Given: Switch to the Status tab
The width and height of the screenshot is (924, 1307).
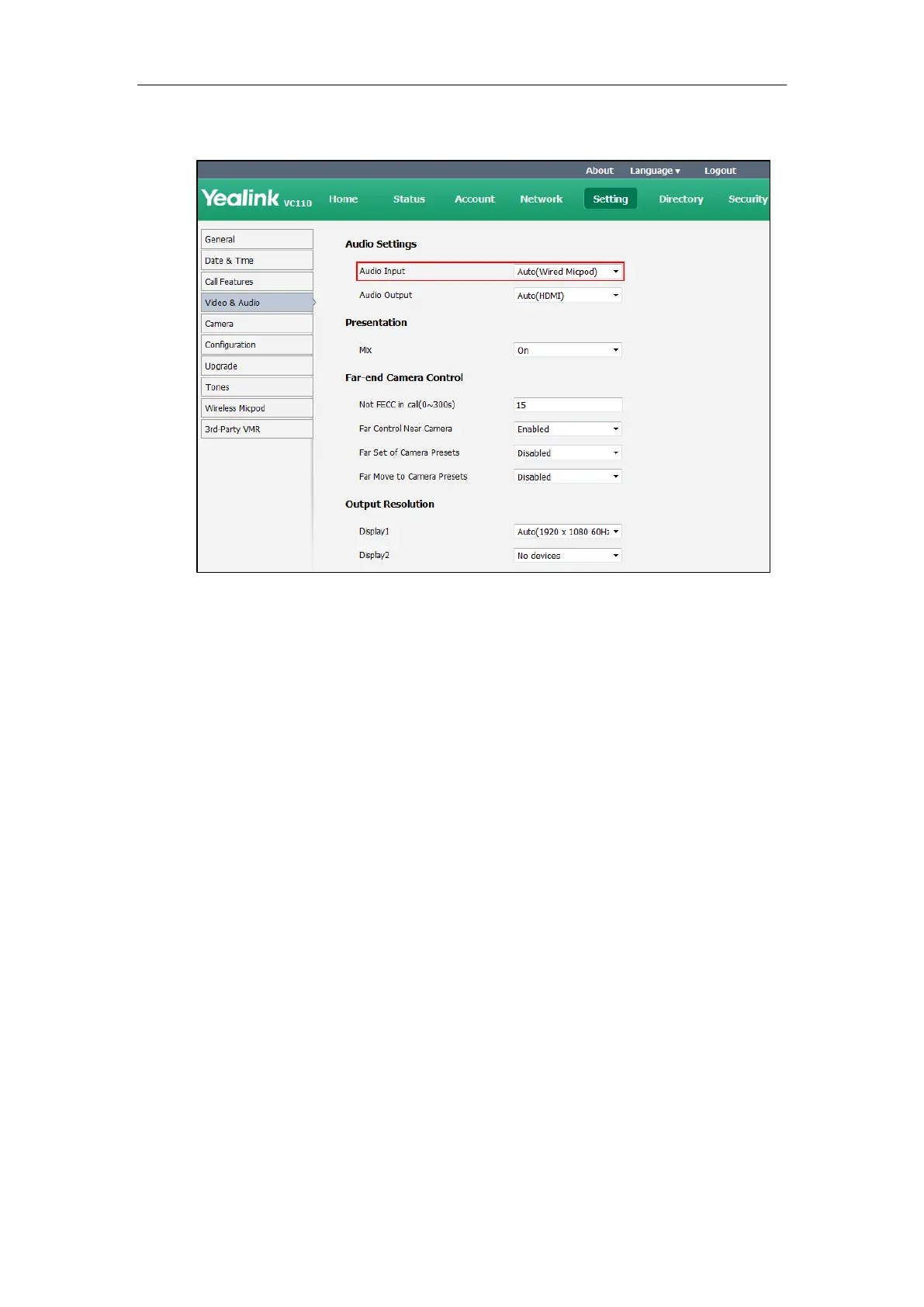Looking at the screenshot, I should (x=409, y=199).
